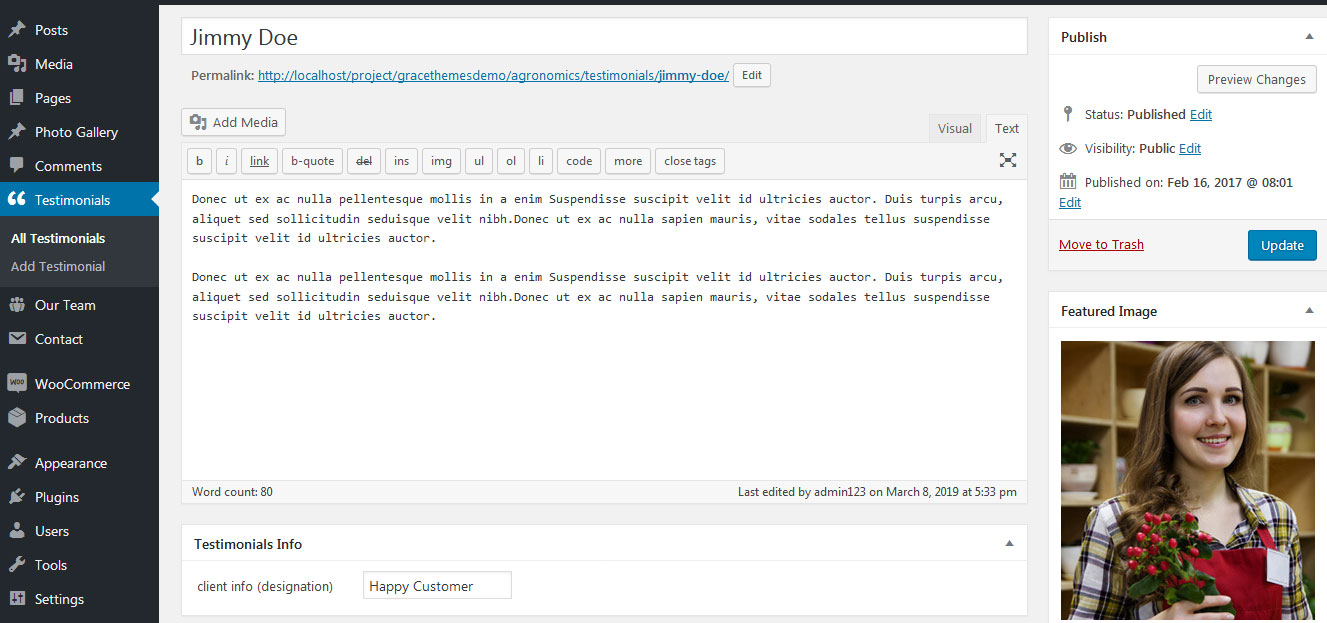This screenshot has width=1327, height=623.
Task: Insert blockquote with b-quote button
Action: [312, 161]
